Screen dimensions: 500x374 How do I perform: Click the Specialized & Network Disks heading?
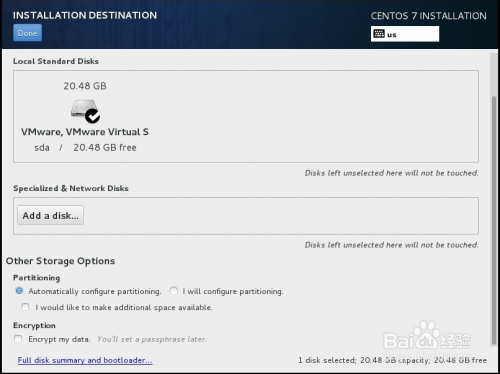coord(71,188)
